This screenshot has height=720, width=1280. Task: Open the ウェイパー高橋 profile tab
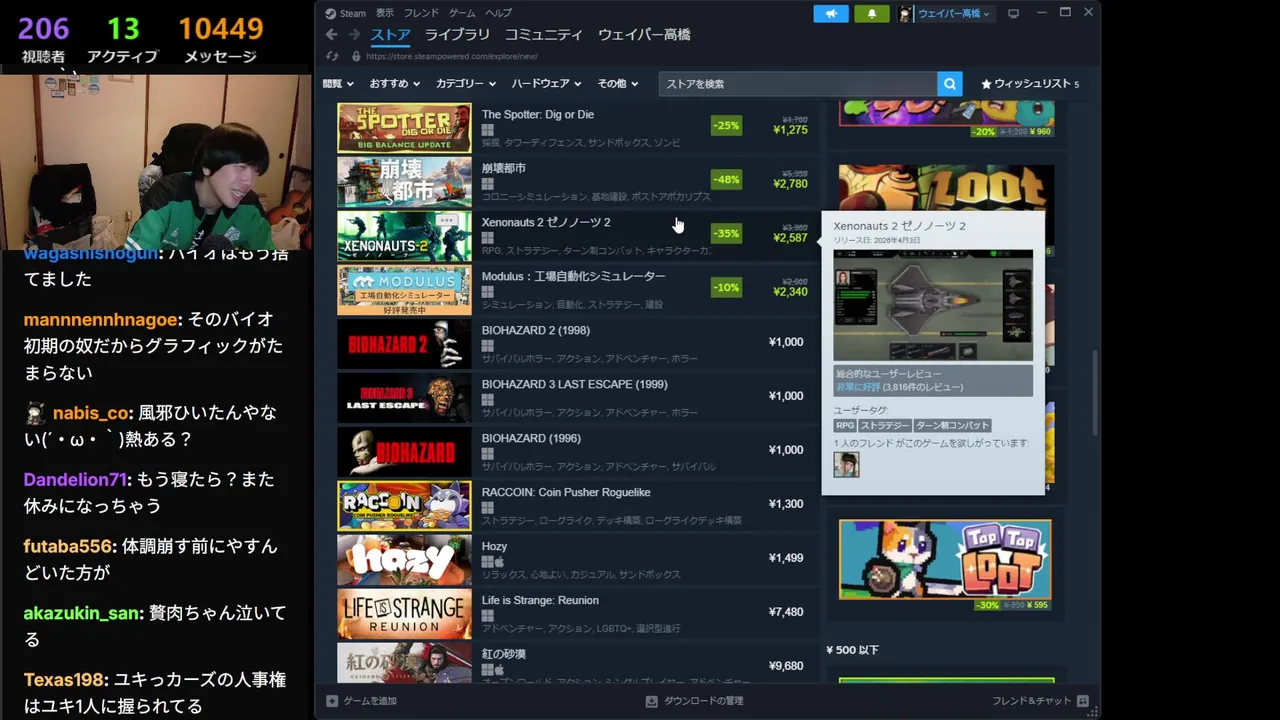click(x=644, y=35)
